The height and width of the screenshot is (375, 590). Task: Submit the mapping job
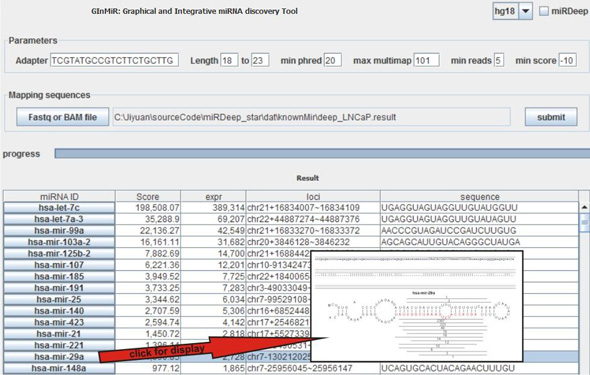coord(551,117)
